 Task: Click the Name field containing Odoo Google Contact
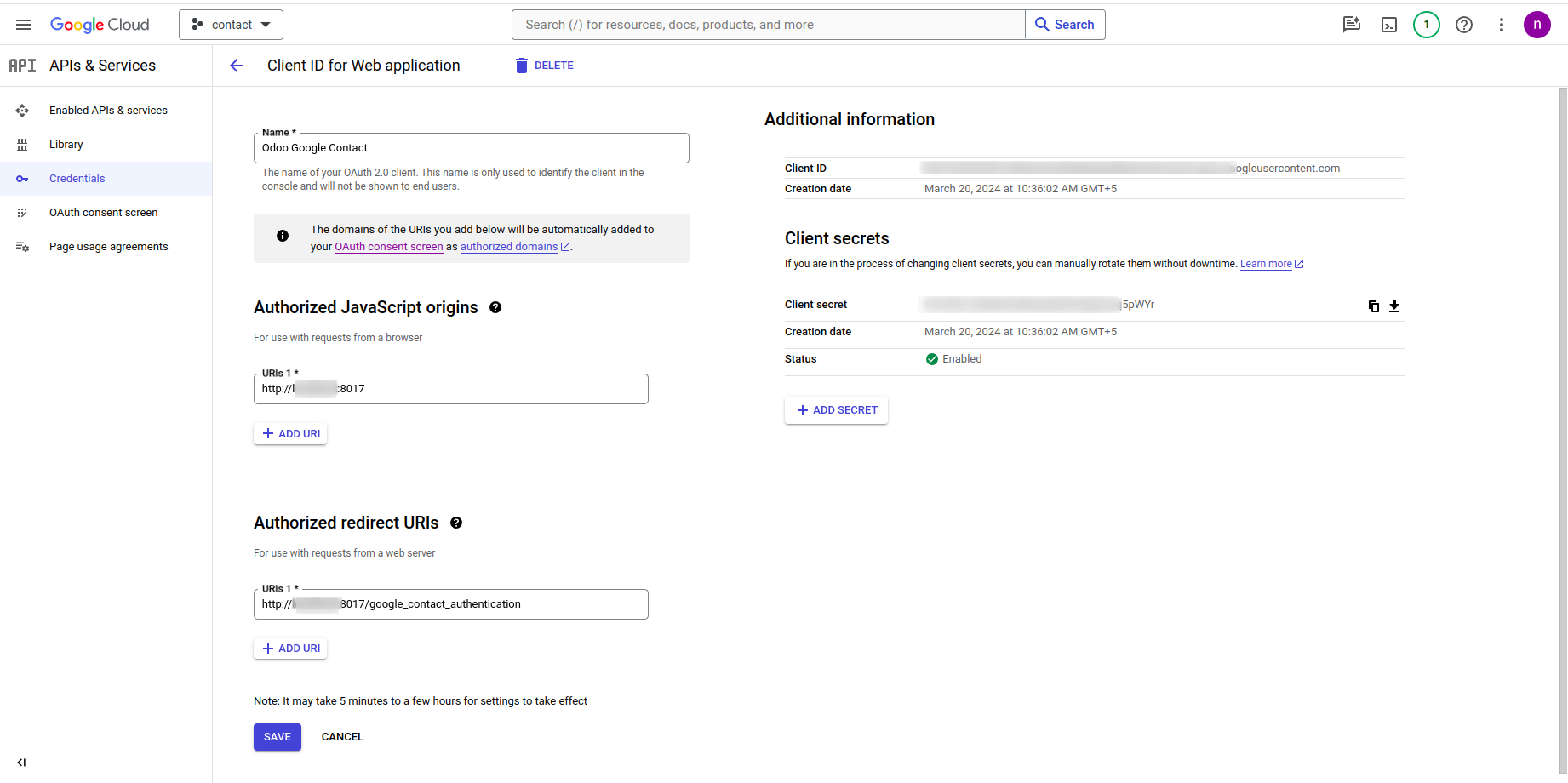tap(471, 148)
